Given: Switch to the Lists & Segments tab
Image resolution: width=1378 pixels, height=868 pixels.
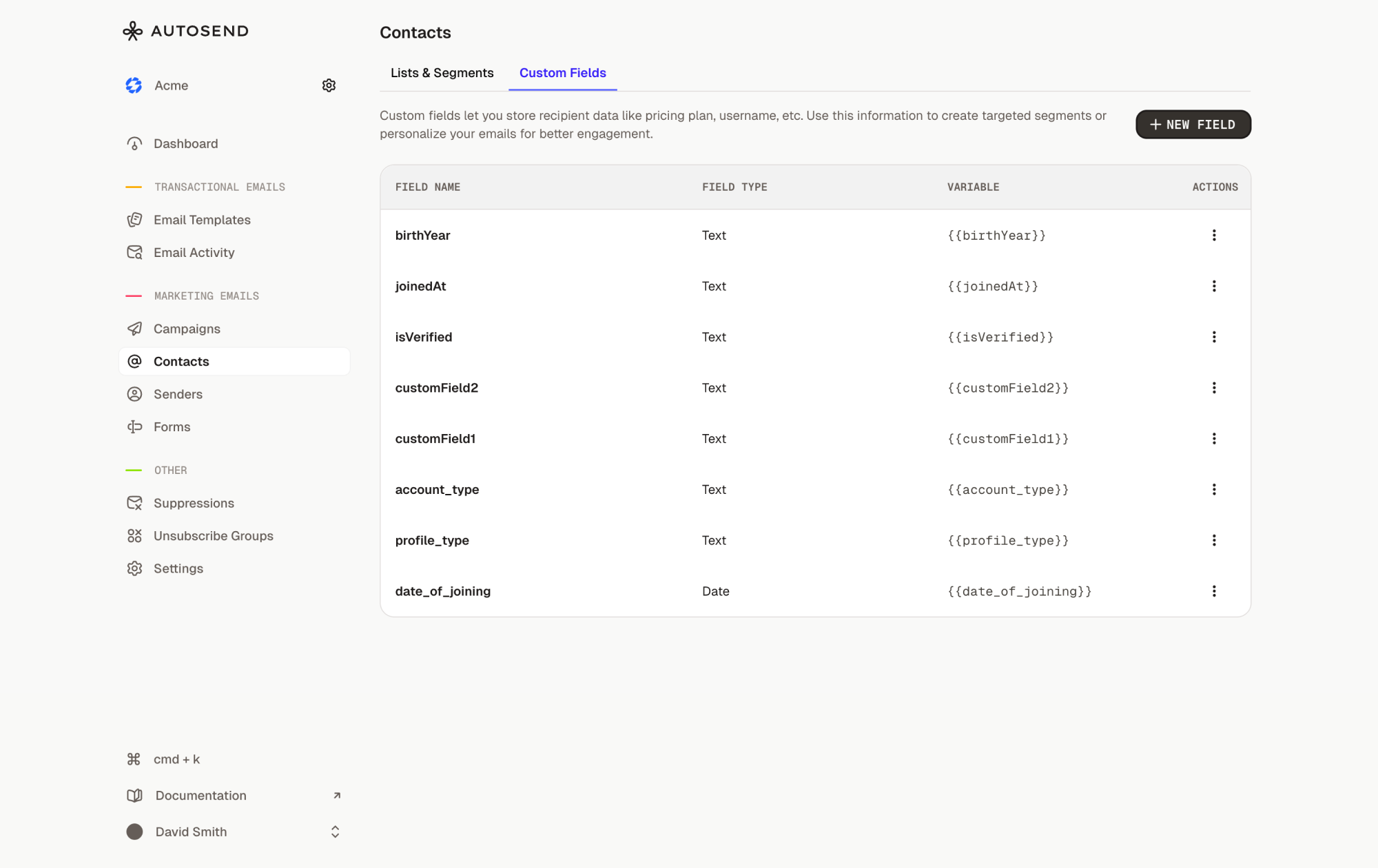Looking at the screenshot, I should point(442,72).
